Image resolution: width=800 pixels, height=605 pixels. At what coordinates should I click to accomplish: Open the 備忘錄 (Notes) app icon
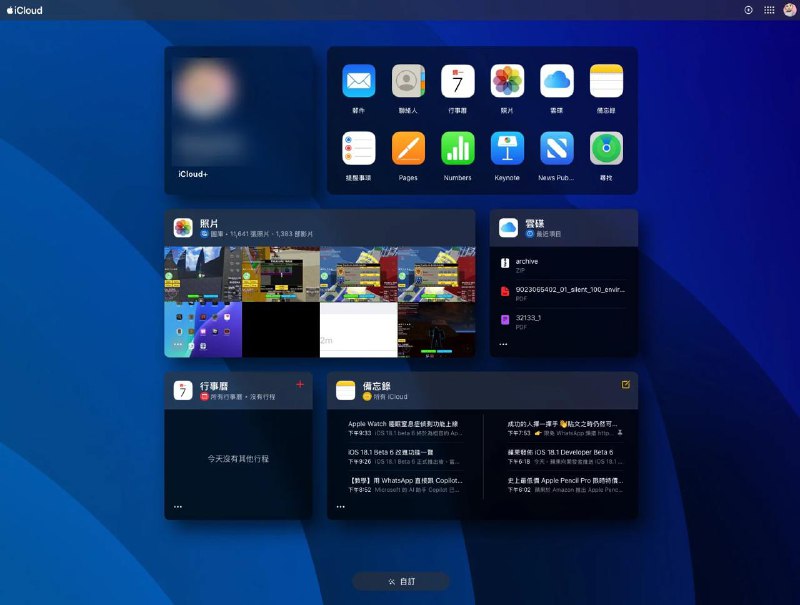[x=607, y=79]
